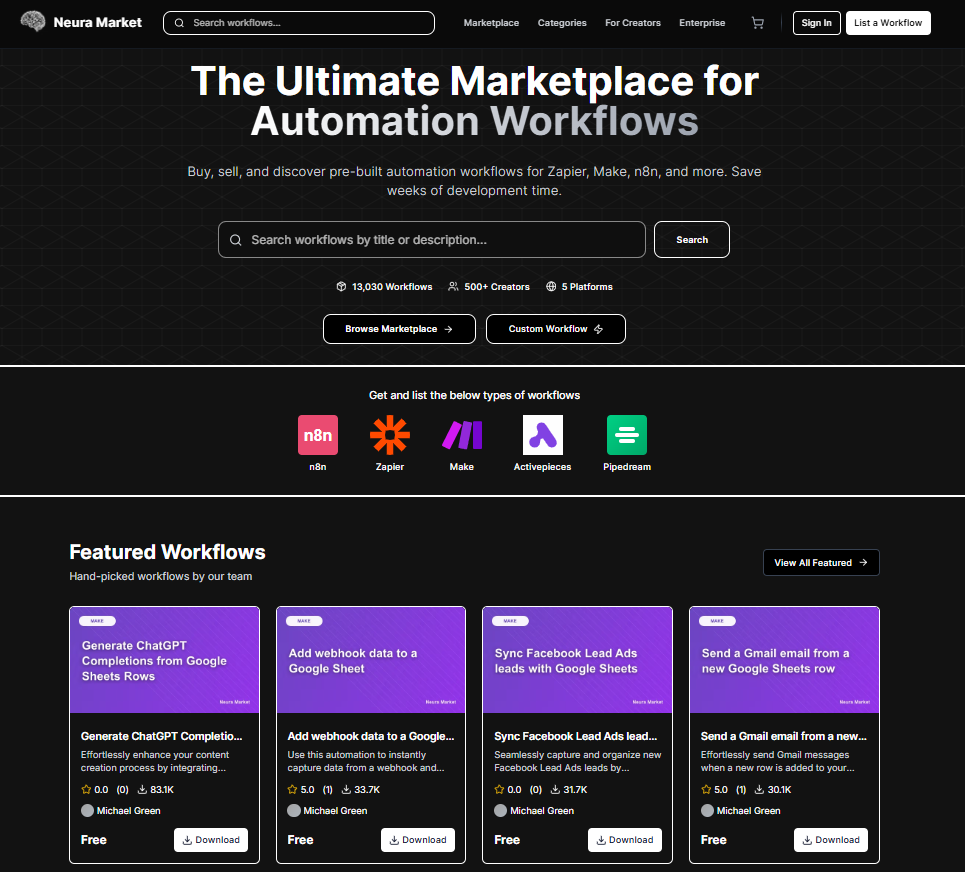Click the Browse Marketplace button
965x872 pixels.
pos(399,329)
